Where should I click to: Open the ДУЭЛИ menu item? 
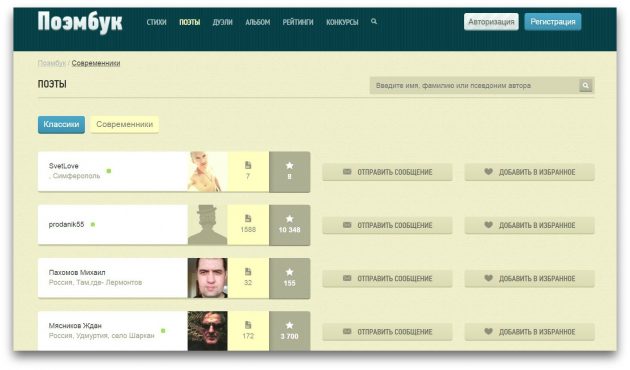tap(223, 22)
